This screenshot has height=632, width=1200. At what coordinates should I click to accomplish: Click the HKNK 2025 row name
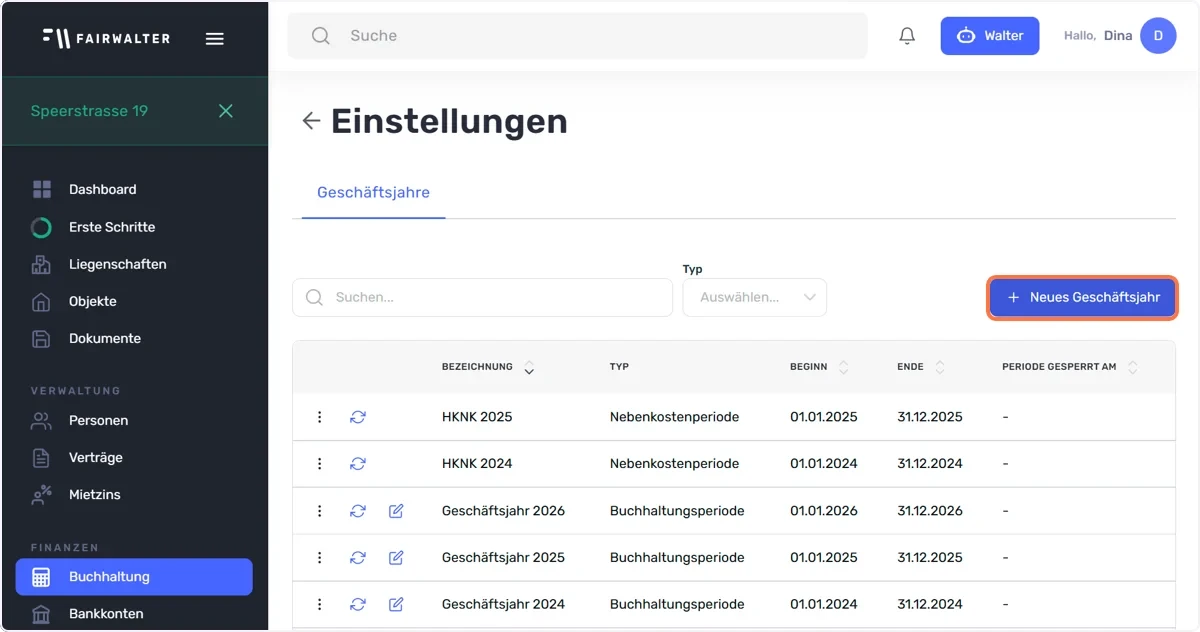(x=477, y=417)
